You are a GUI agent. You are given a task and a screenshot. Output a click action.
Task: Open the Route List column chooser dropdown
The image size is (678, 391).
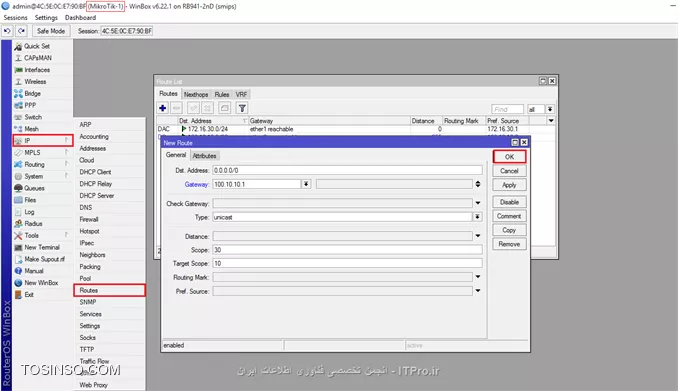pos(551,121)
